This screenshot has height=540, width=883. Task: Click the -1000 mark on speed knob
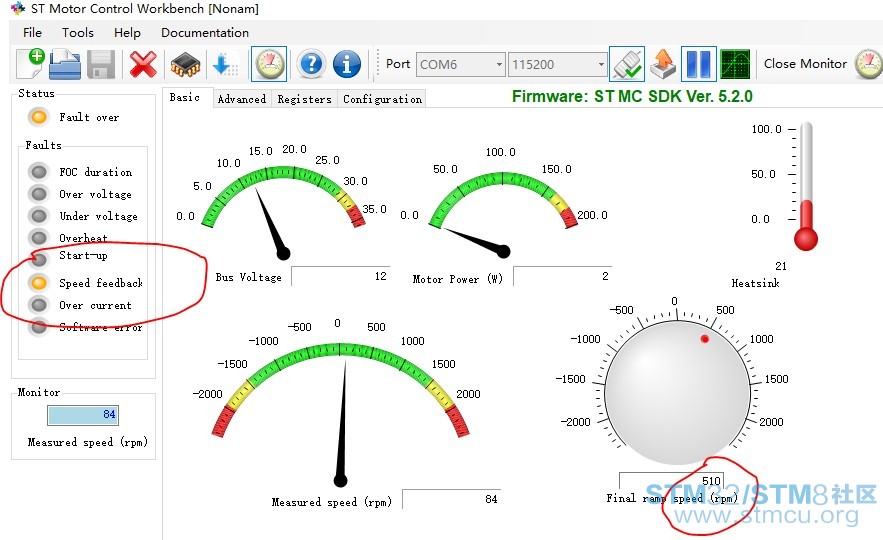point(586,339)
